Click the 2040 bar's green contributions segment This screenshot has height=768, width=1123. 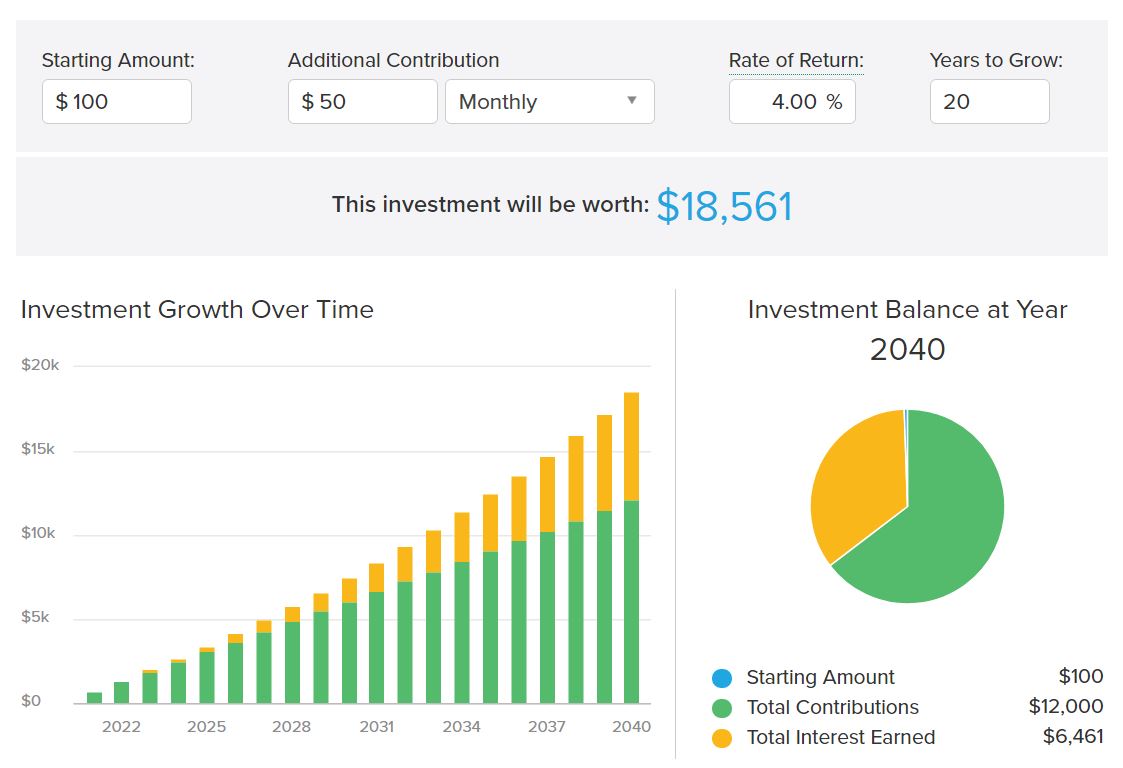point(631,600)
